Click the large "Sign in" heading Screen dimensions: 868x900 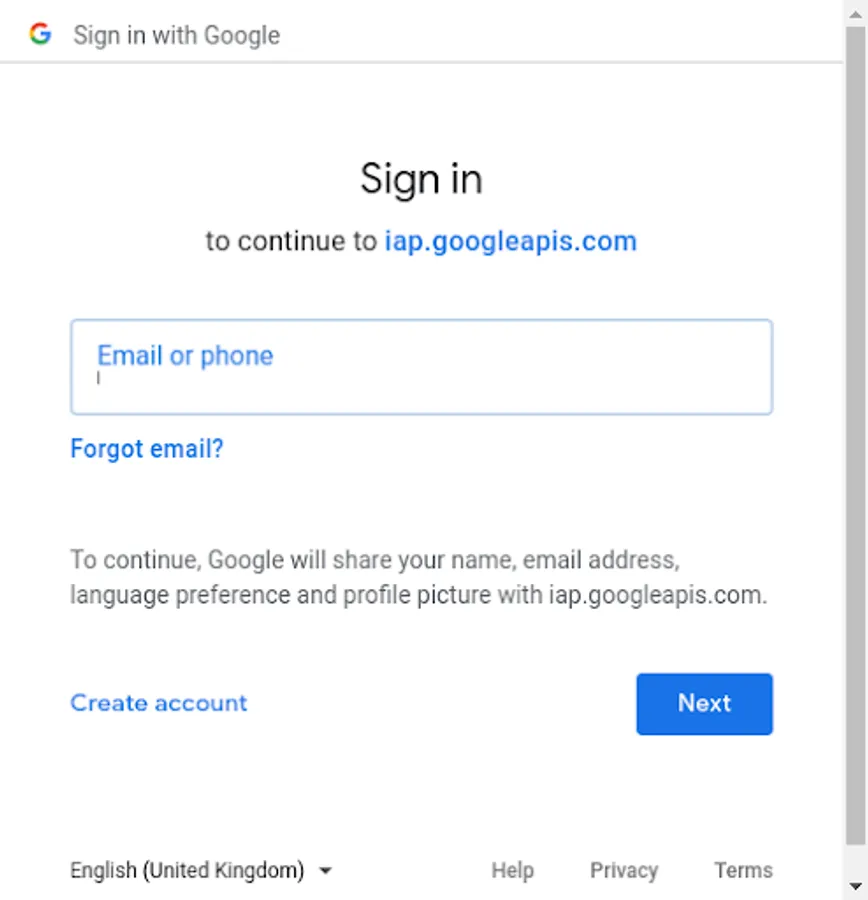[x=421, y=179]
